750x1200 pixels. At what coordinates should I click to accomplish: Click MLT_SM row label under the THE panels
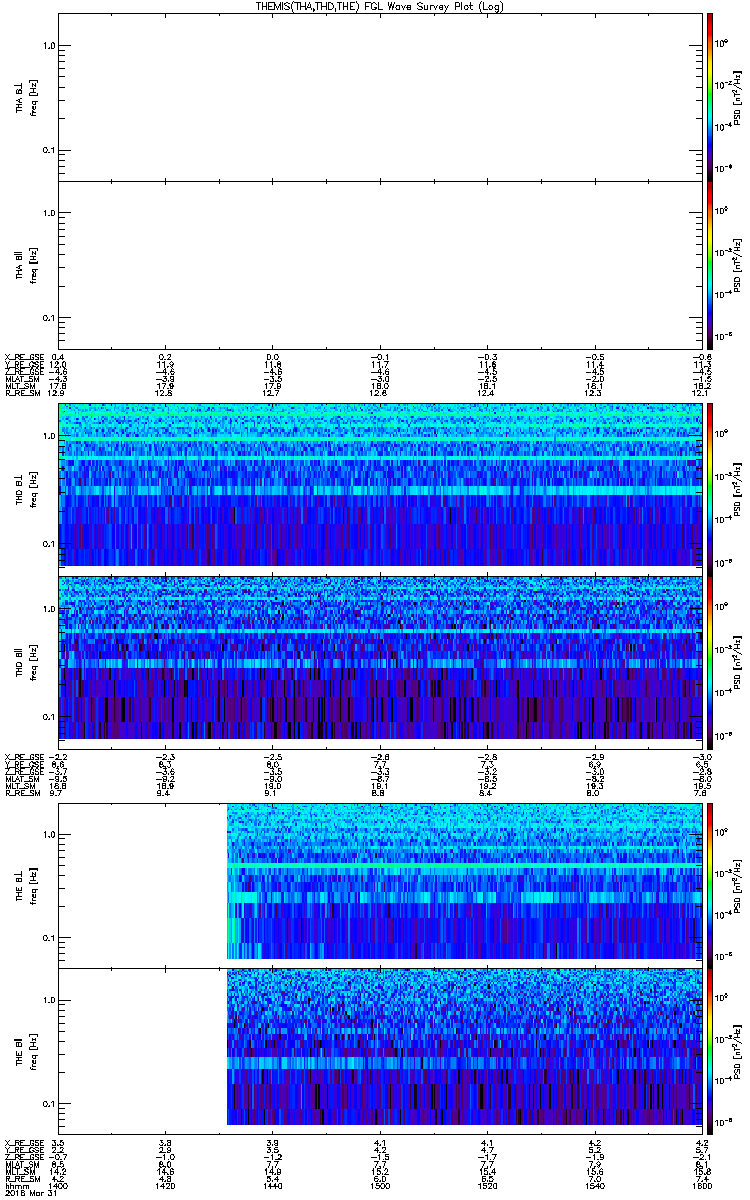click(x=20, y=1170)
